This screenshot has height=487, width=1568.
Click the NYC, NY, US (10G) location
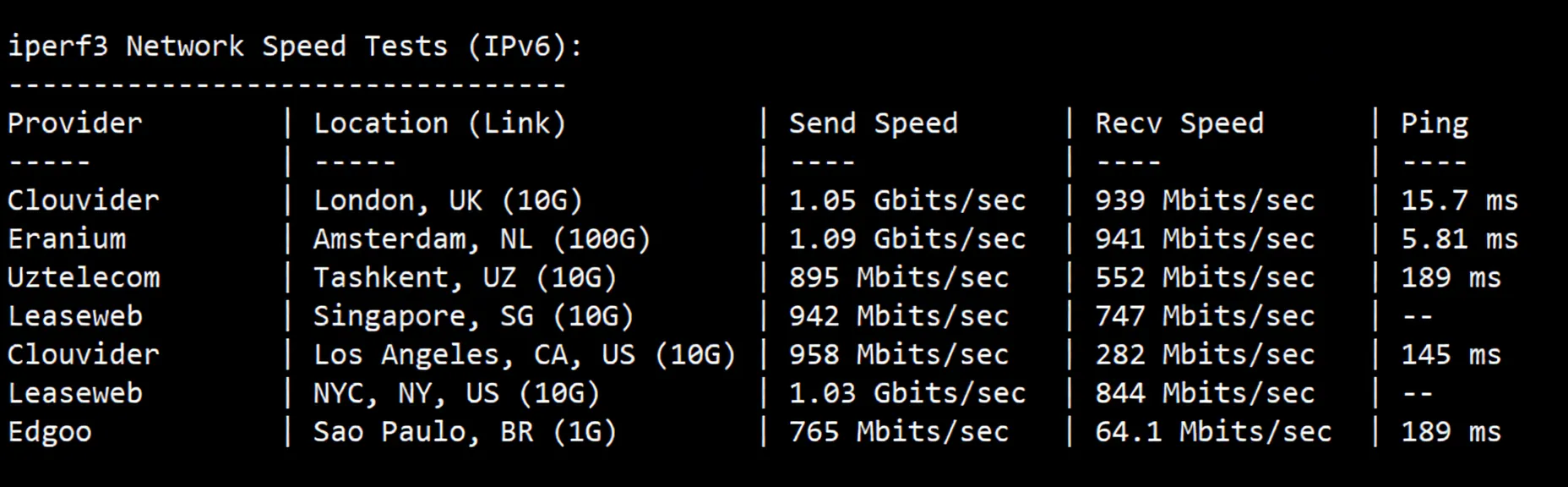coord(456,394)
